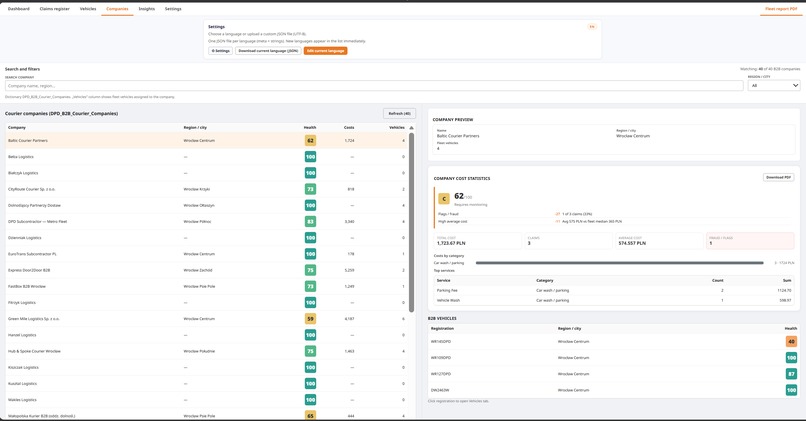
Task: Click health badge 100 for EuroTrans Subcontractor PL
Action: click(x=310, y=254)
